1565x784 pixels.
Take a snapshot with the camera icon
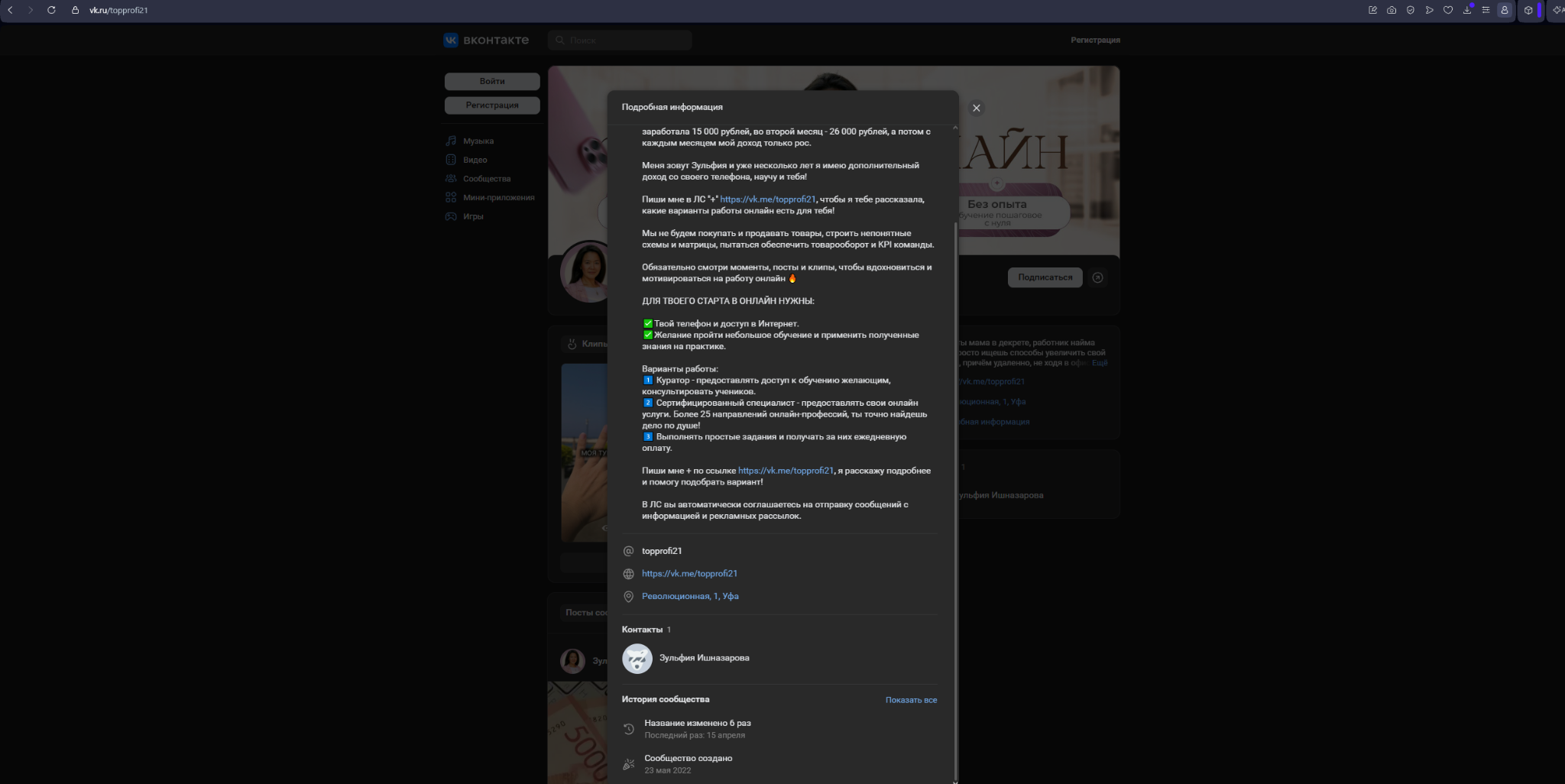point(1392,10)
